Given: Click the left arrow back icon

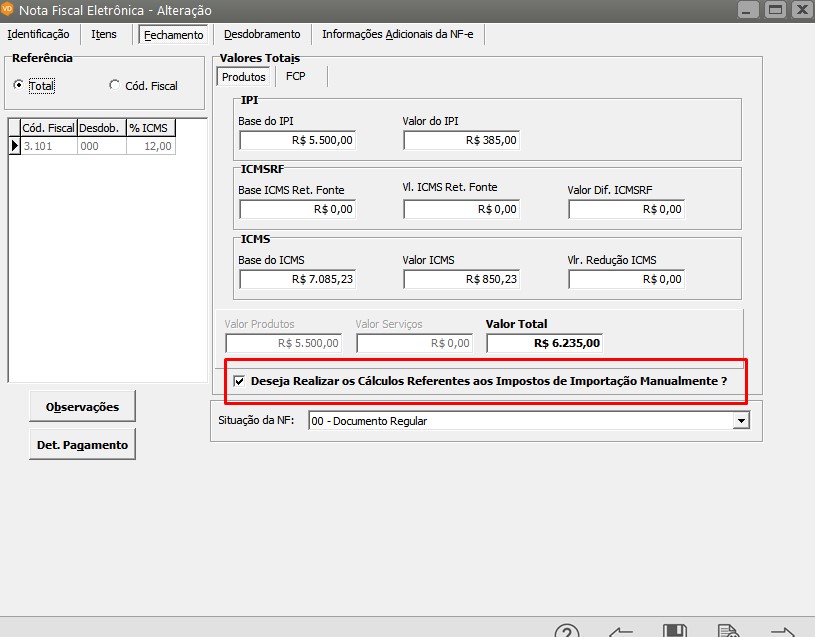Looking at the screenshot, I should 621,632.
